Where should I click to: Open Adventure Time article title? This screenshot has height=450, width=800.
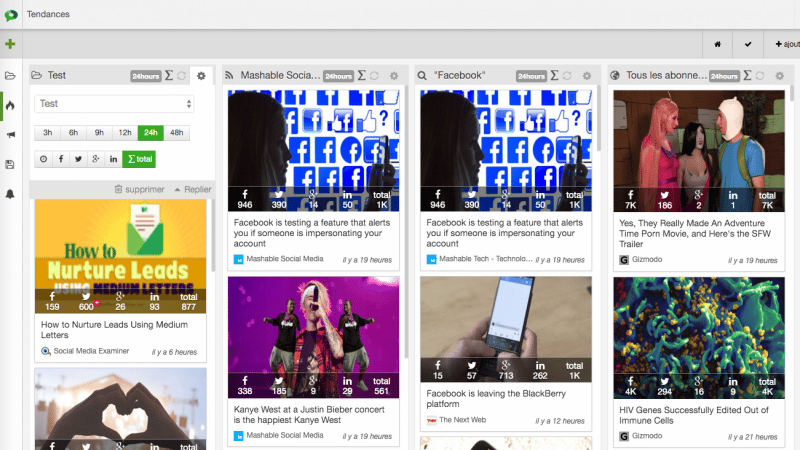[x=695, y=233]
